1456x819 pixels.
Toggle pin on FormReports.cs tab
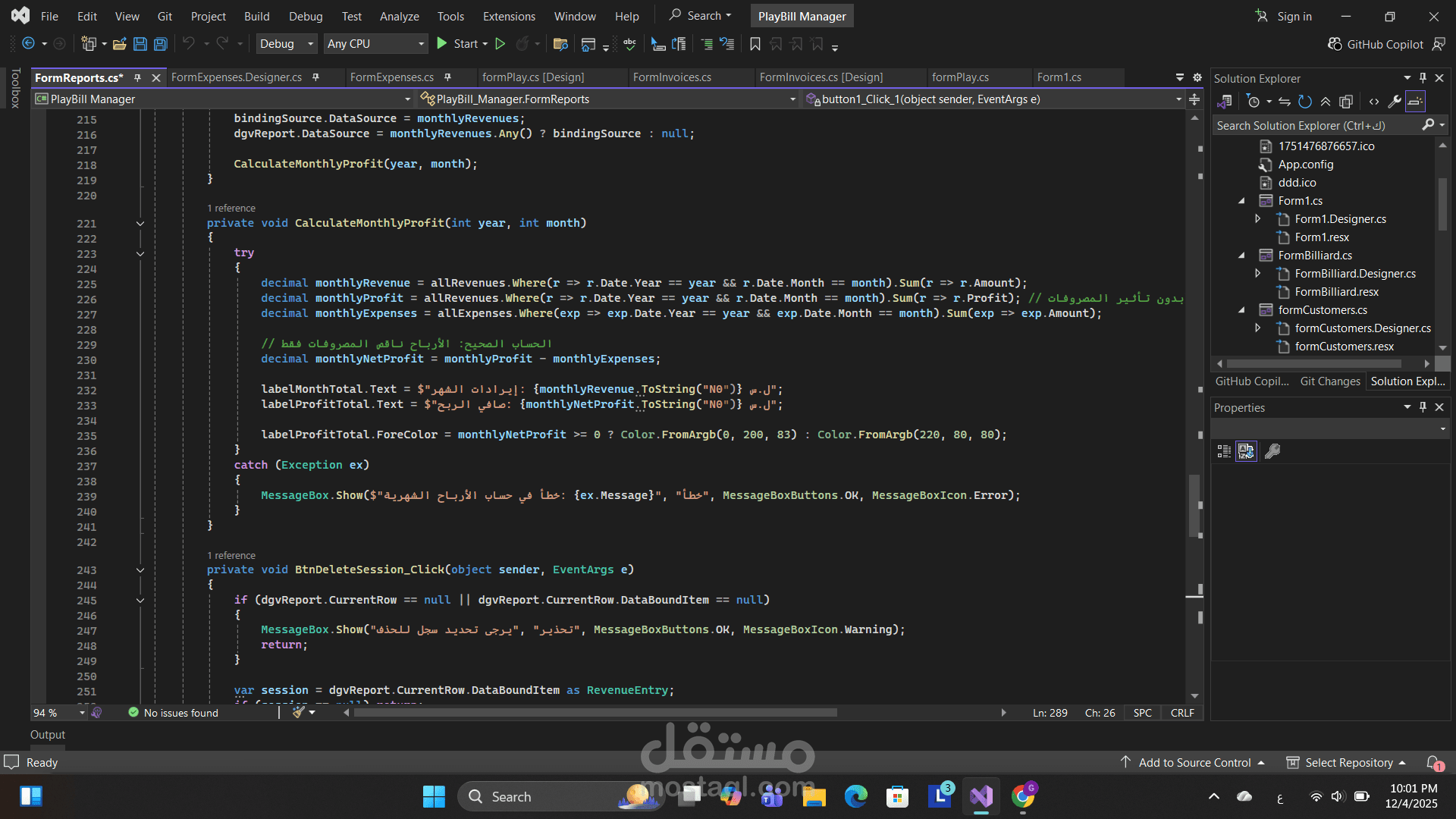click(x=137, y=77)
